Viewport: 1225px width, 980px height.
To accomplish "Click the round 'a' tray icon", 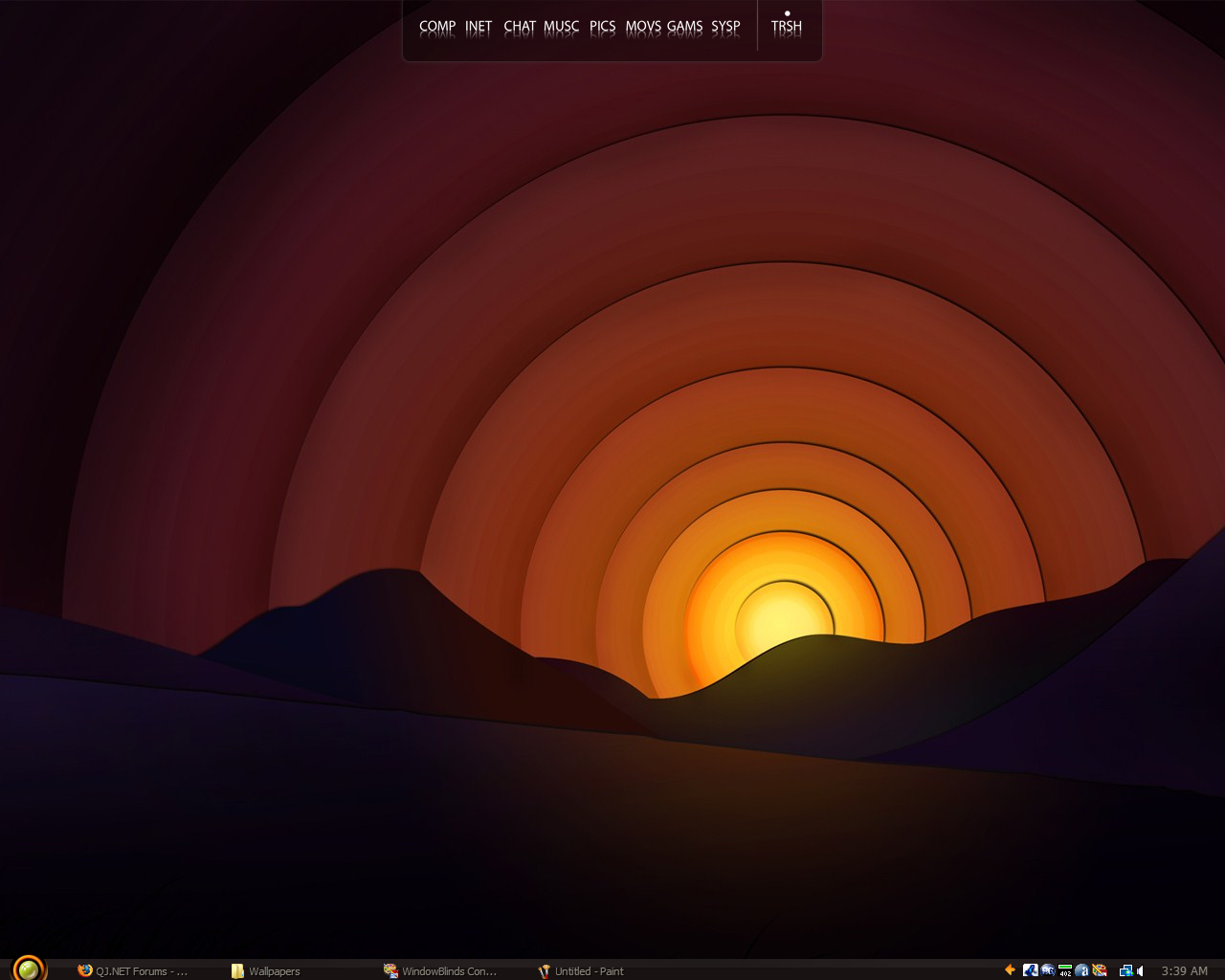I will tap(1082, 969).
